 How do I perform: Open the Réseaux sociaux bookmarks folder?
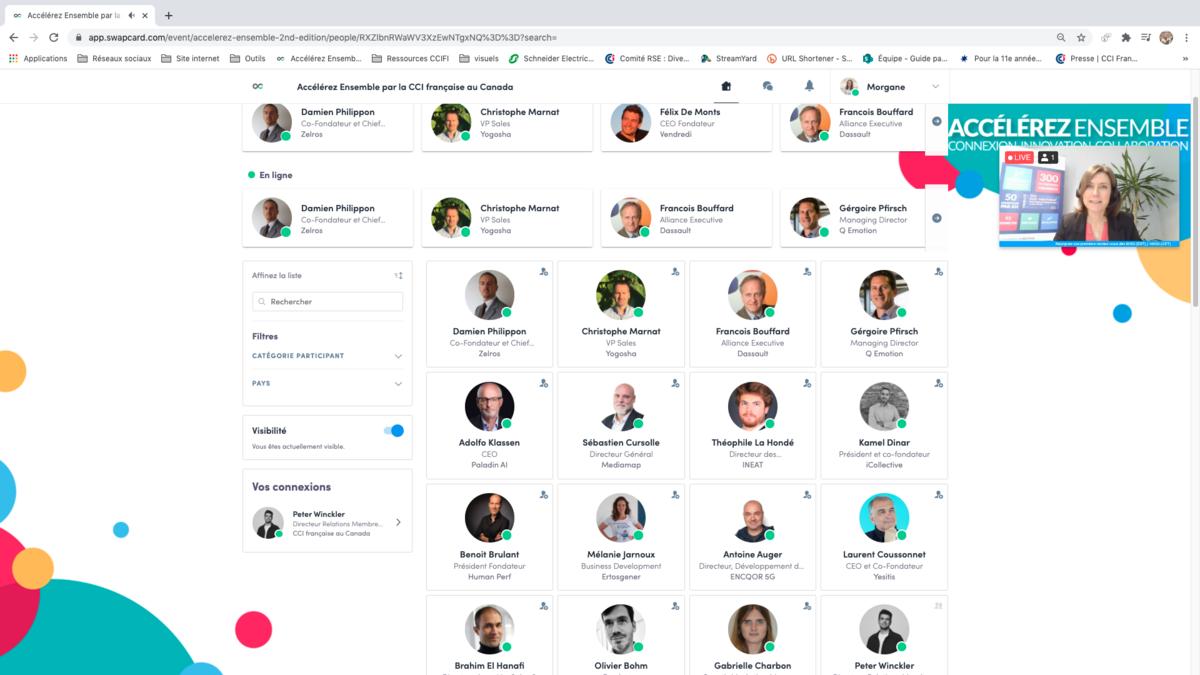click(114, 59)
